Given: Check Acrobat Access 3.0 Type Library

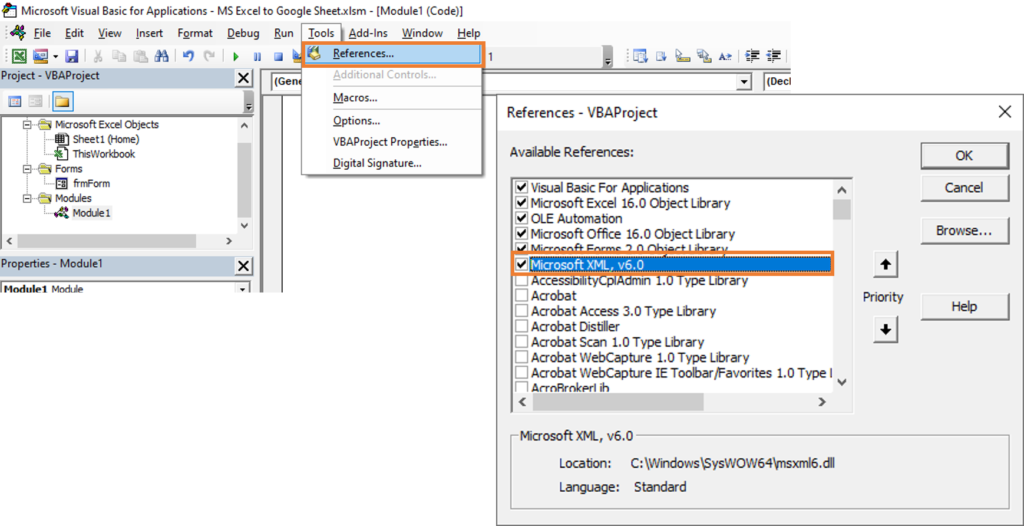Looking at the screenshot, I should point(521,311).
